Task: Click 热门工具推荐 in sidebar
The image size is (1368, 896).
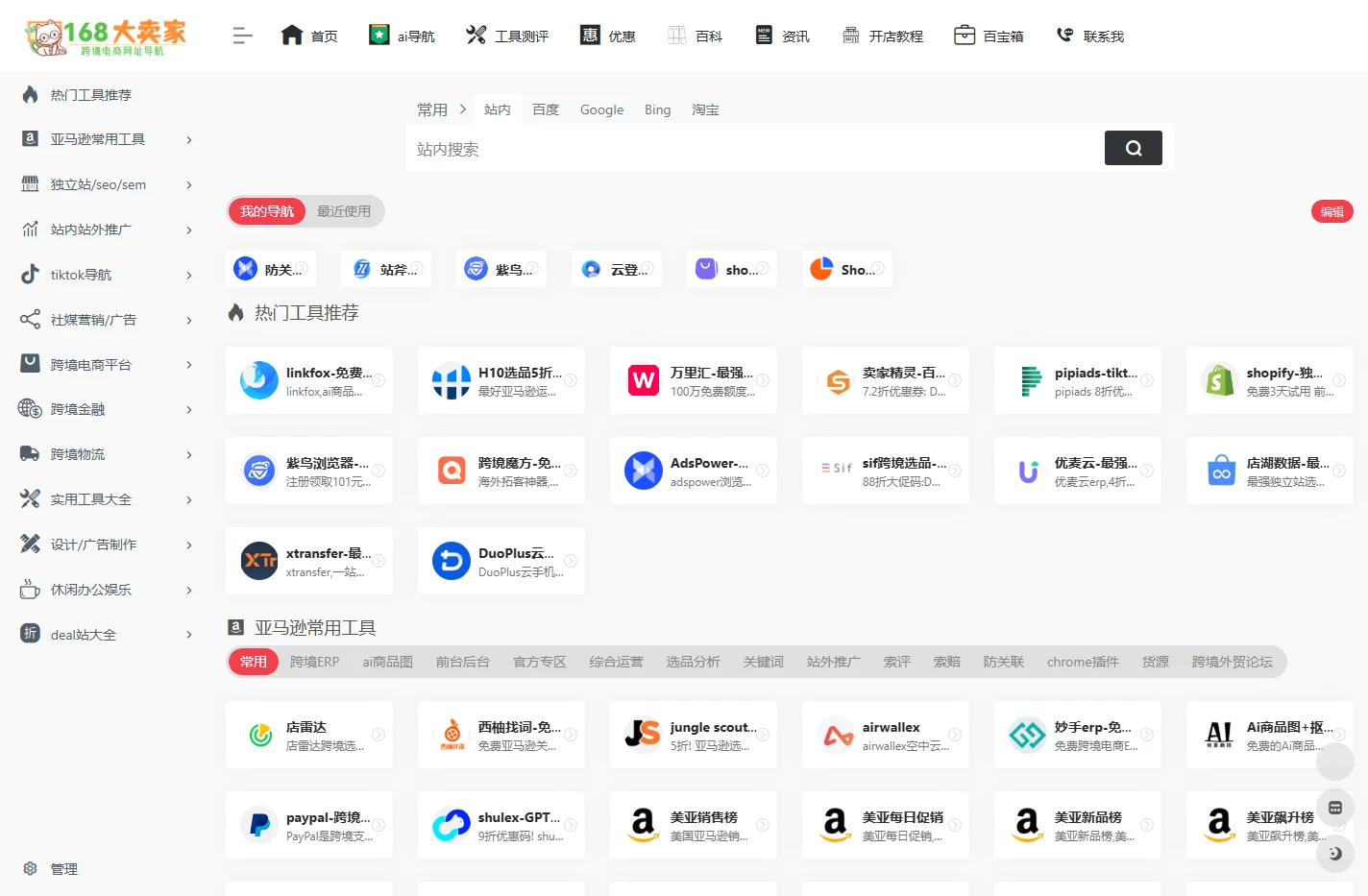Action: click(91, 95)
